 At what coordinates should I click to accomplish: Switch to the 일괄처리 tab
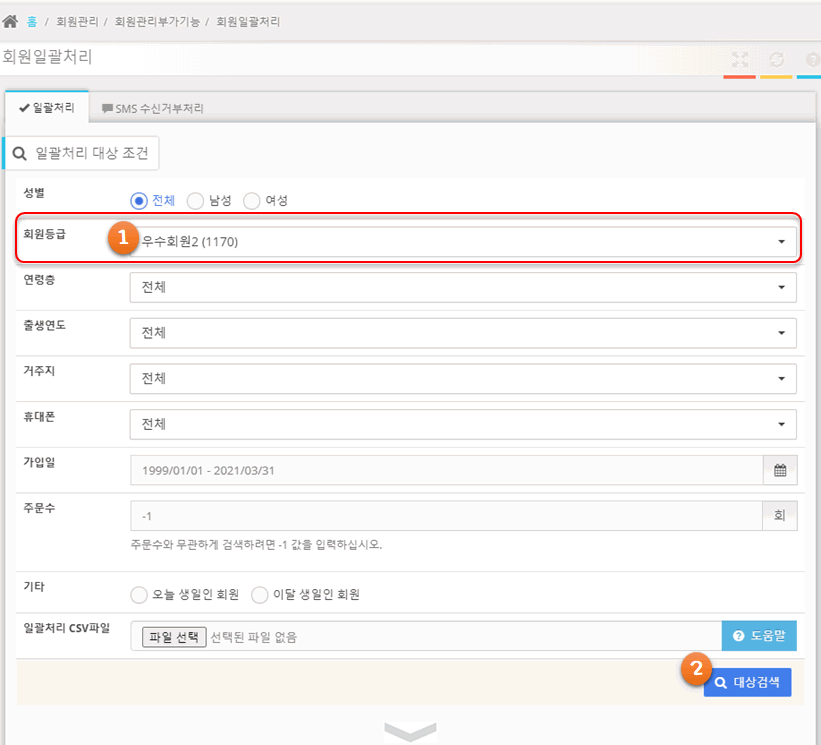(x=47, y=107)
